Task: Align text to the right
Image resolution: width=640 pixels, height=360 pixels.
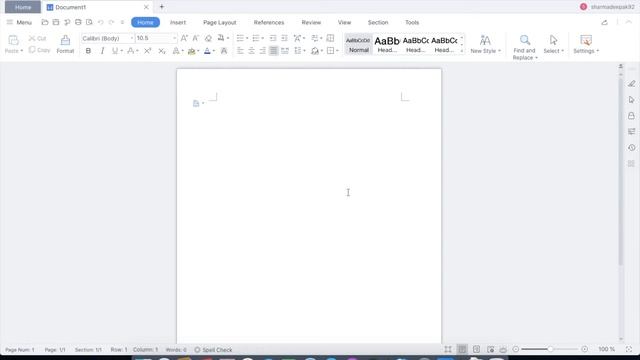Action: (x=262, y=51)
